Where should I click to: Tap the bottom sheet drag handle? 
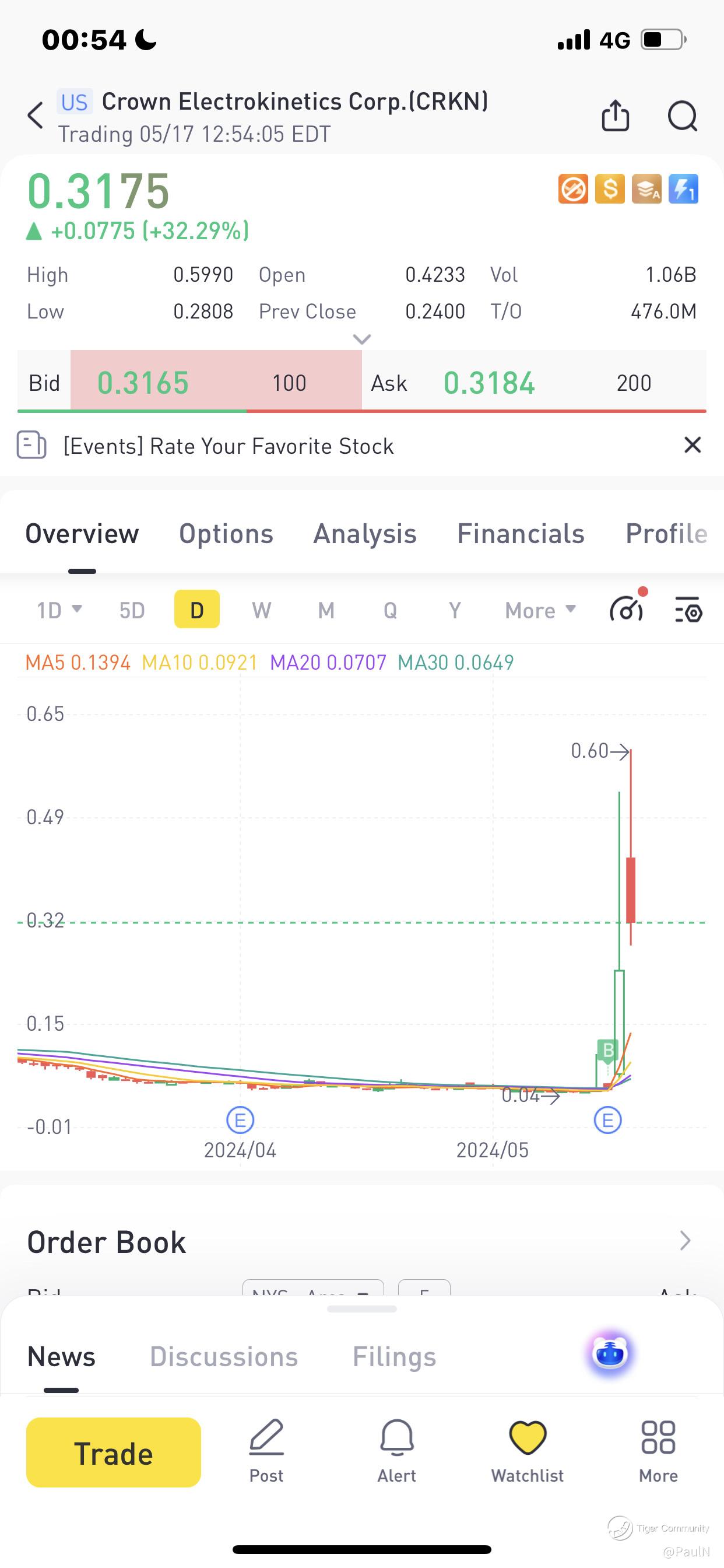point(362,1310)
